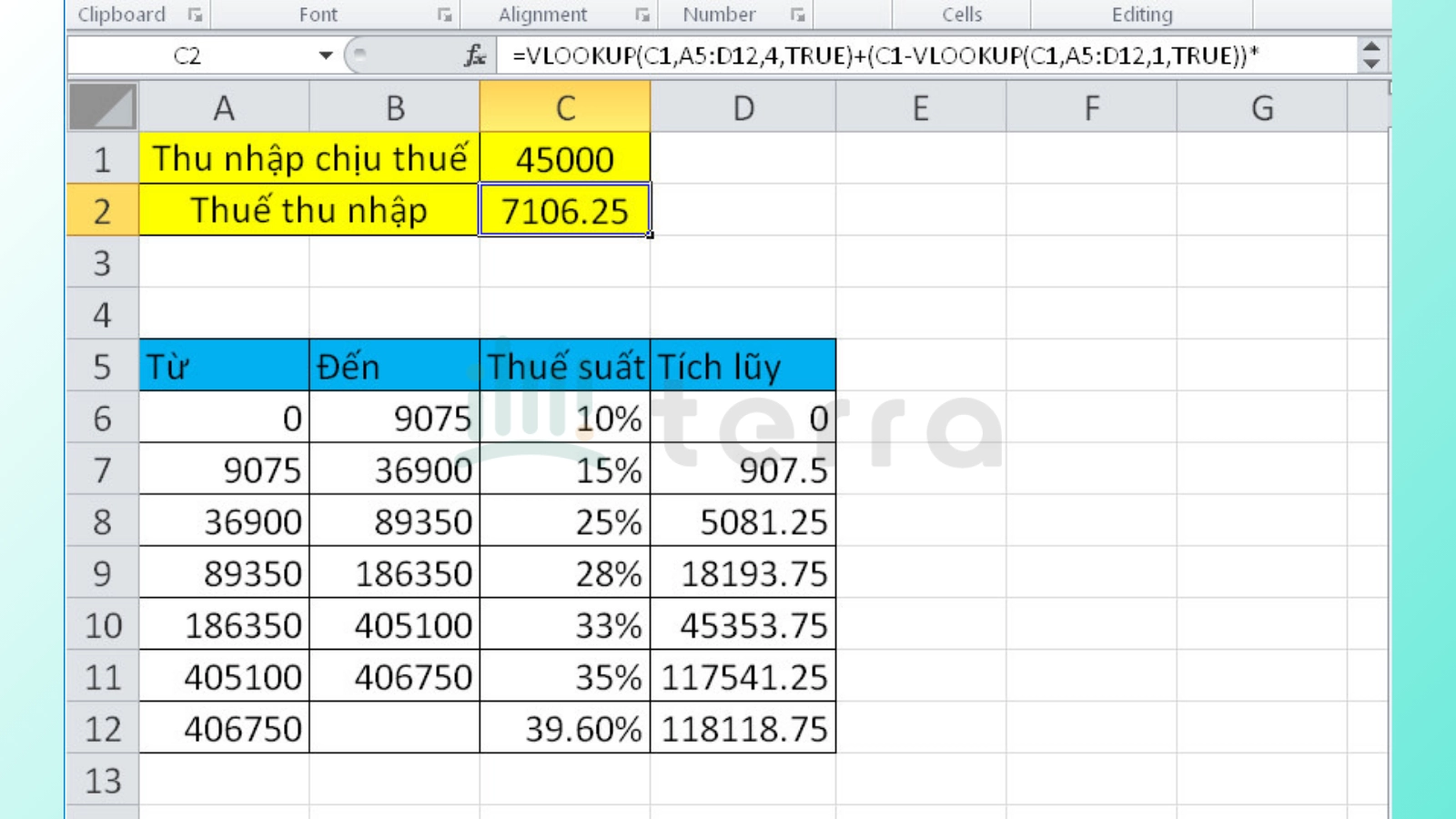This screenshot has width=1456, height=819.
Task: Select cell with value 45353.75
Action: [743, 625]
